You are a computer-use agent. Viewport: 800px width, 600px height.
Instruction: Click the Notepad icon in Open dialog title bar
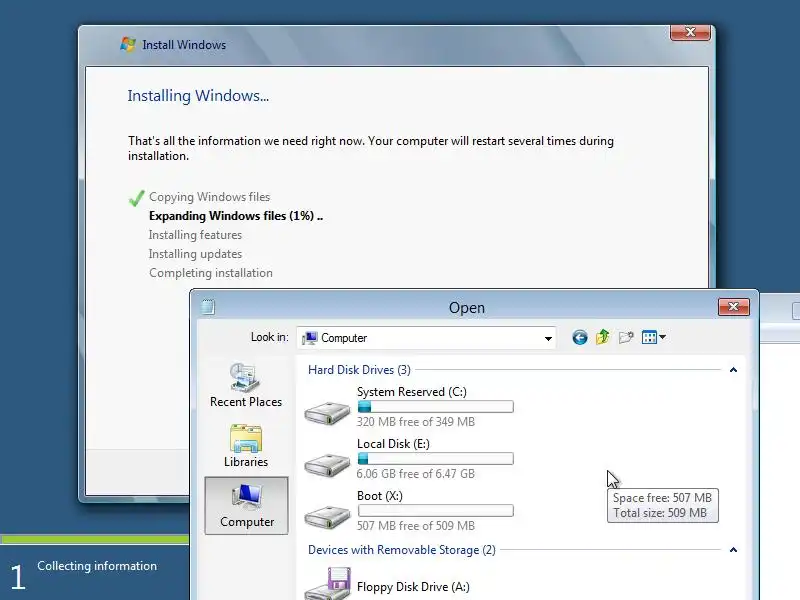(x=208, y=307)
